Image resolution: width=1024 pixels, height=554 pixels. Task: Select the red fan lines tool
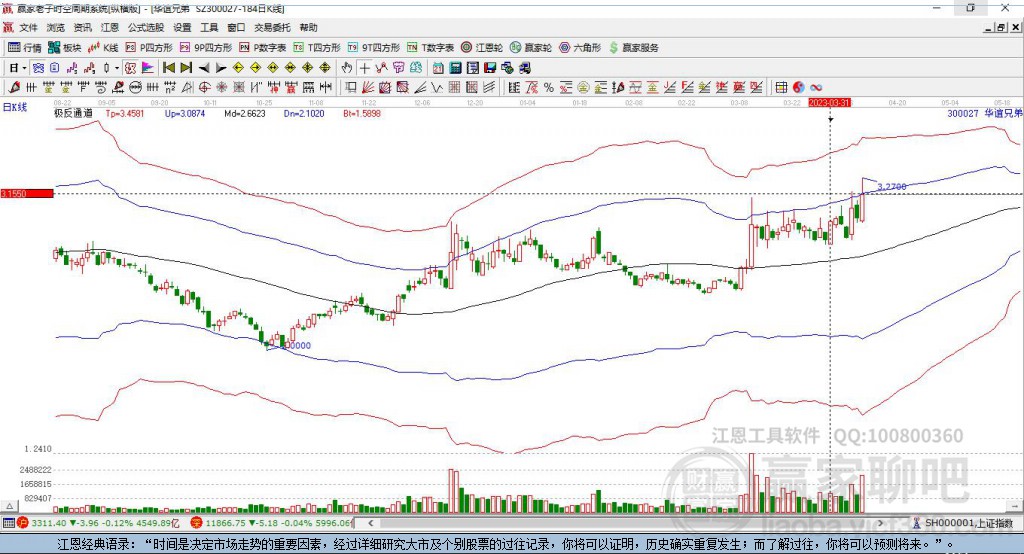368,87
